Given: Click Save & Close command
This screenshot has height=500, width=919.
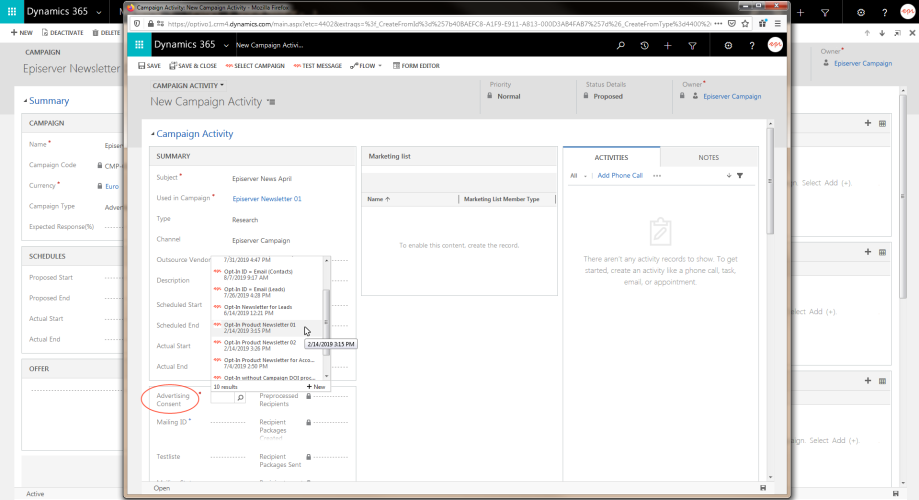Looking at the screenshot, I should [193, 66].
